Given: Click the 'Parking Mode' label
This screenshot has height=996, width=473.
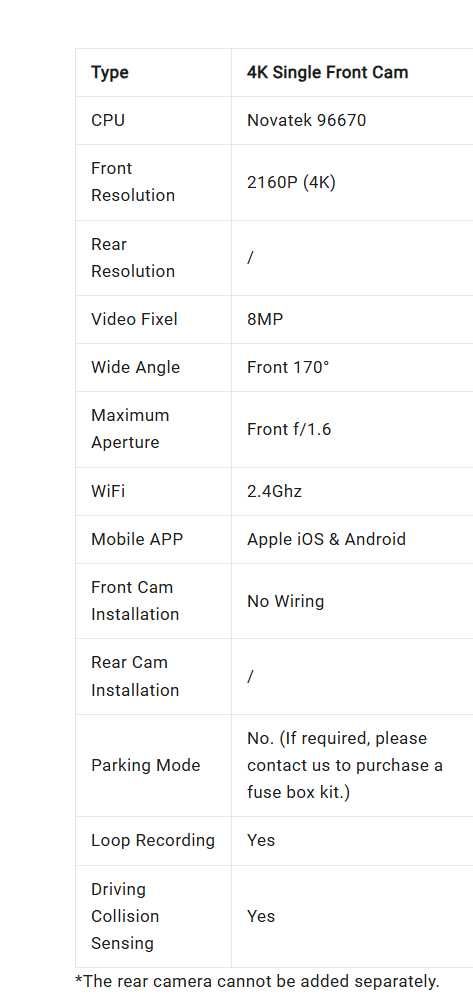Looking at the screenshot, I should click(145, 765).
